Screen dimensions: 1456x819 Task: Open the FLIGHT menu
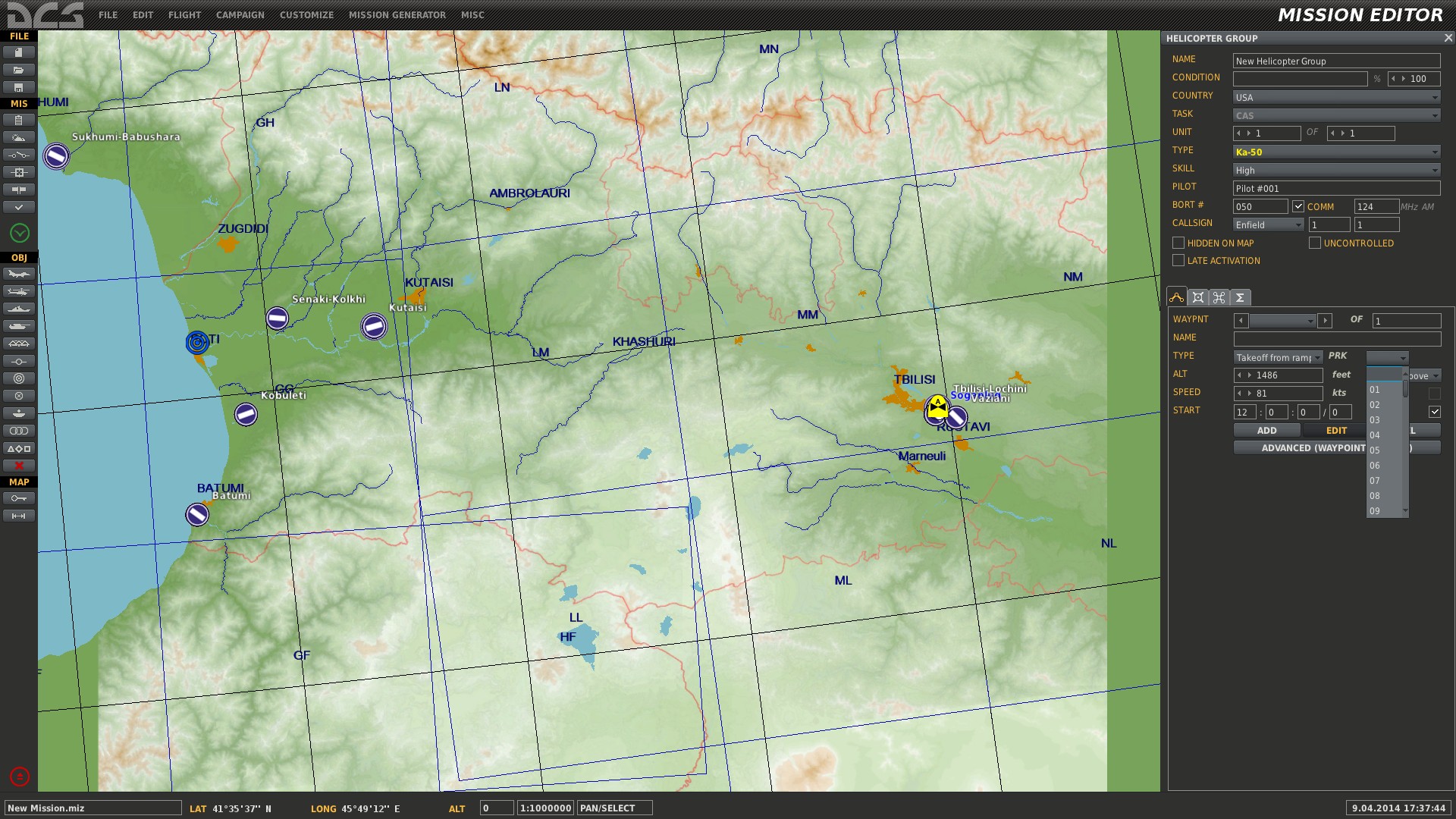(x=185, y=14)
